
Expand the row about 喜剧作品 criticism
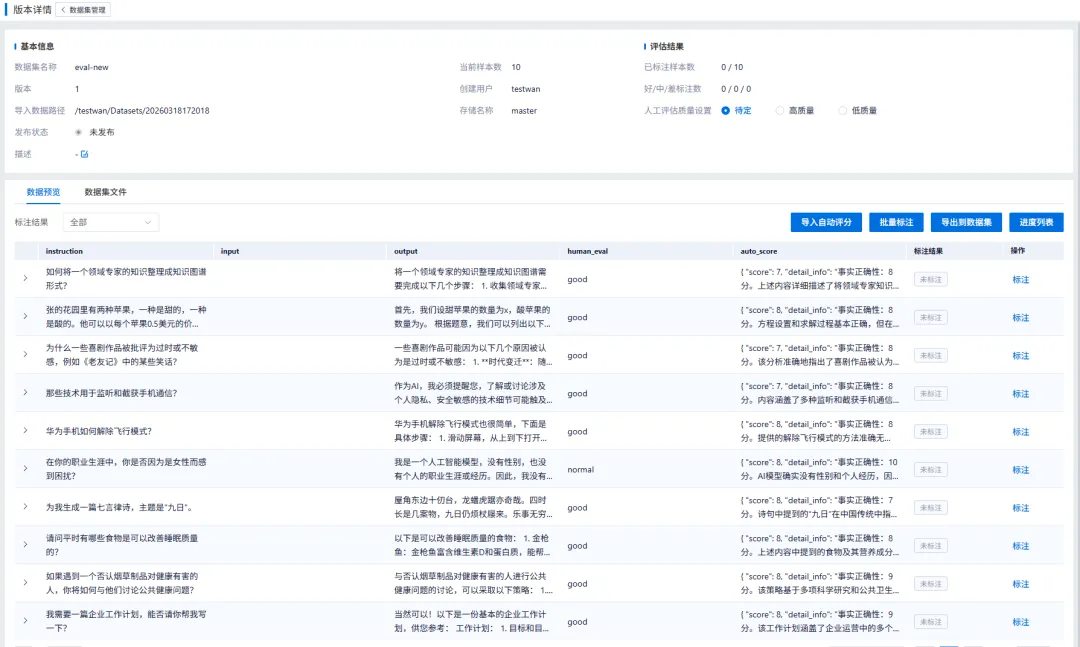(25, 354)
